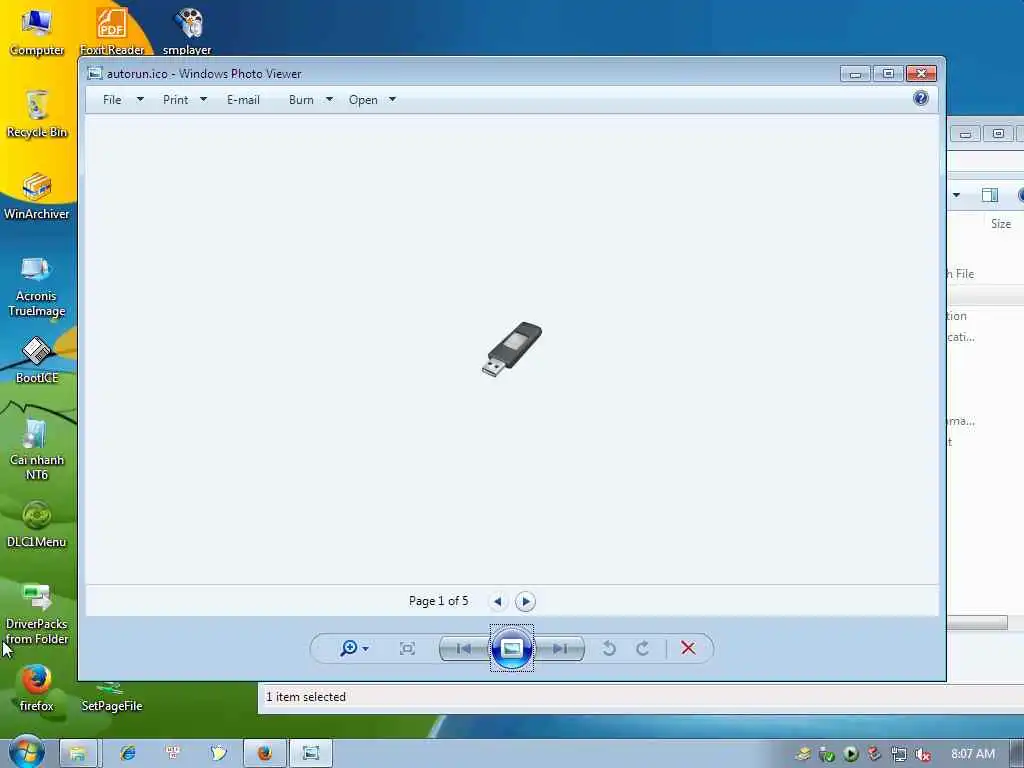This screenshot has width=1024, height=768.
Task: Open the view options dropdown in Explorer
Action: (x=956, y=195)
